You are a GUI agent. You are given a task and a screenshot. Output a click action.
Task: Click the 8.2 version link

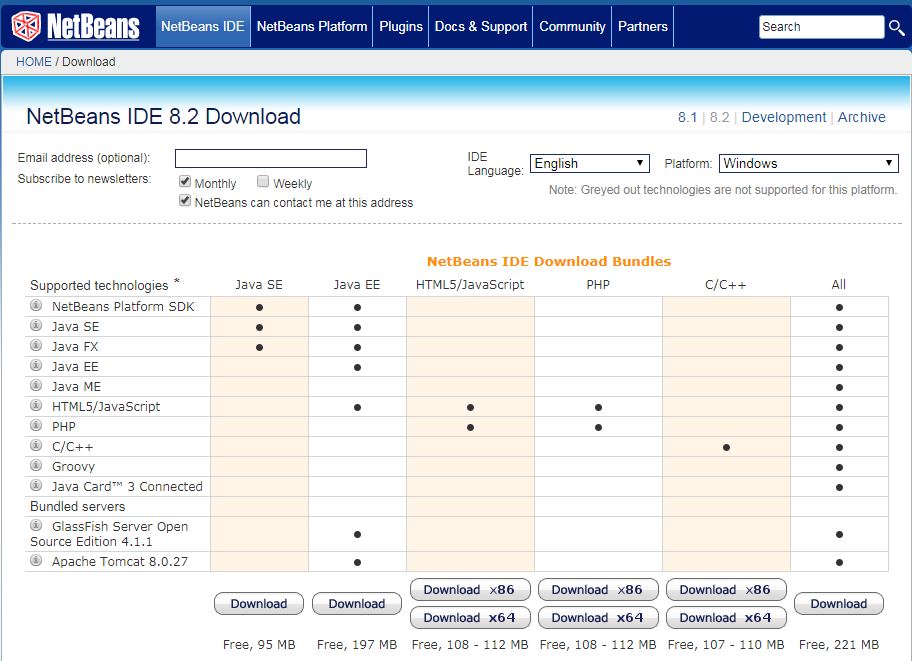pyautogui.click(x=719, y=118)
